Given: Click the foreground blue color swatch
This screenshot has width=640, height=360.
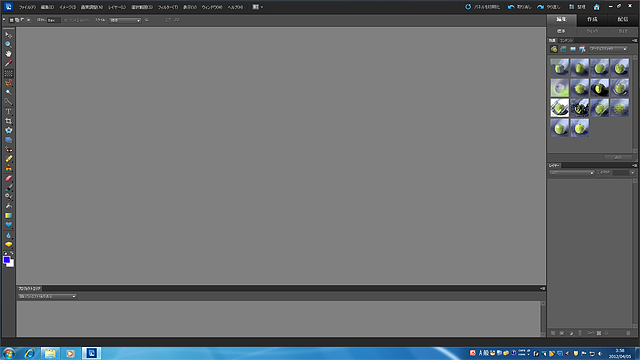Looking at the screenshot, I should coord(7,260).
